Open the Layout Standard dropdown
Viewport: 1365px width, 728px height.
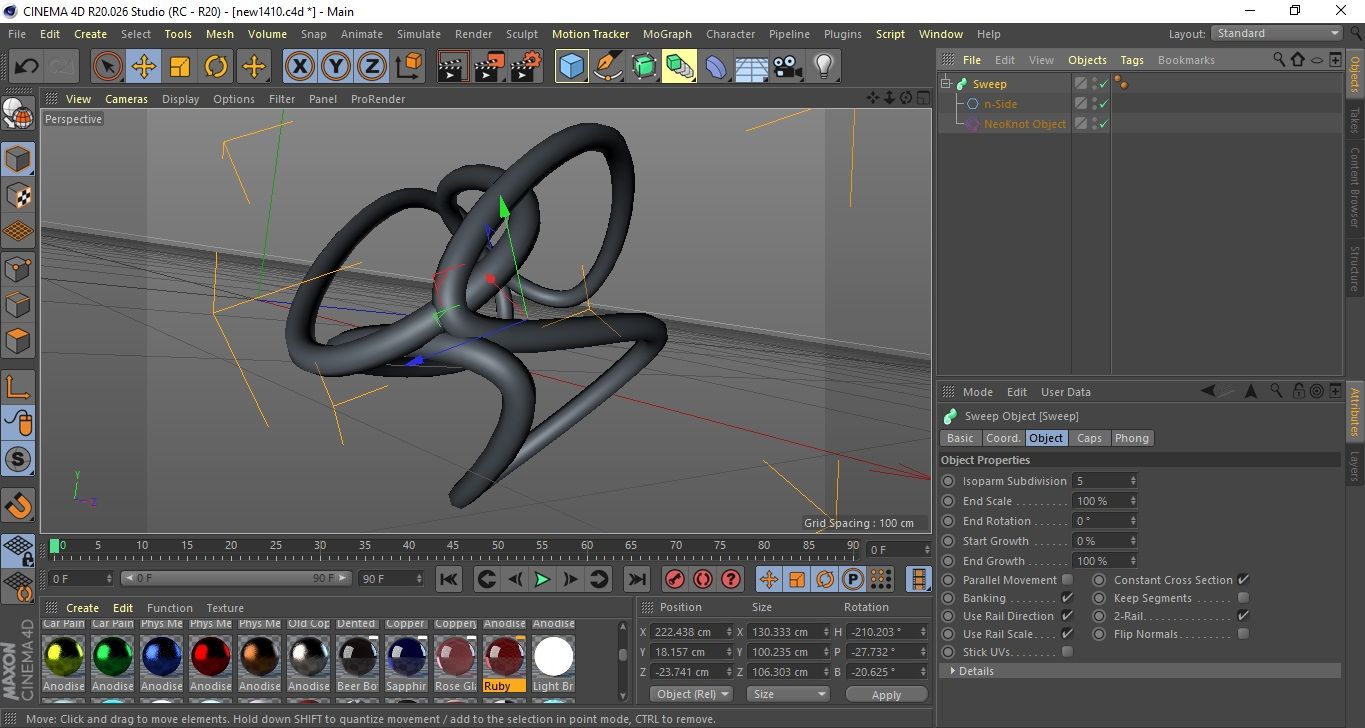1277,33
